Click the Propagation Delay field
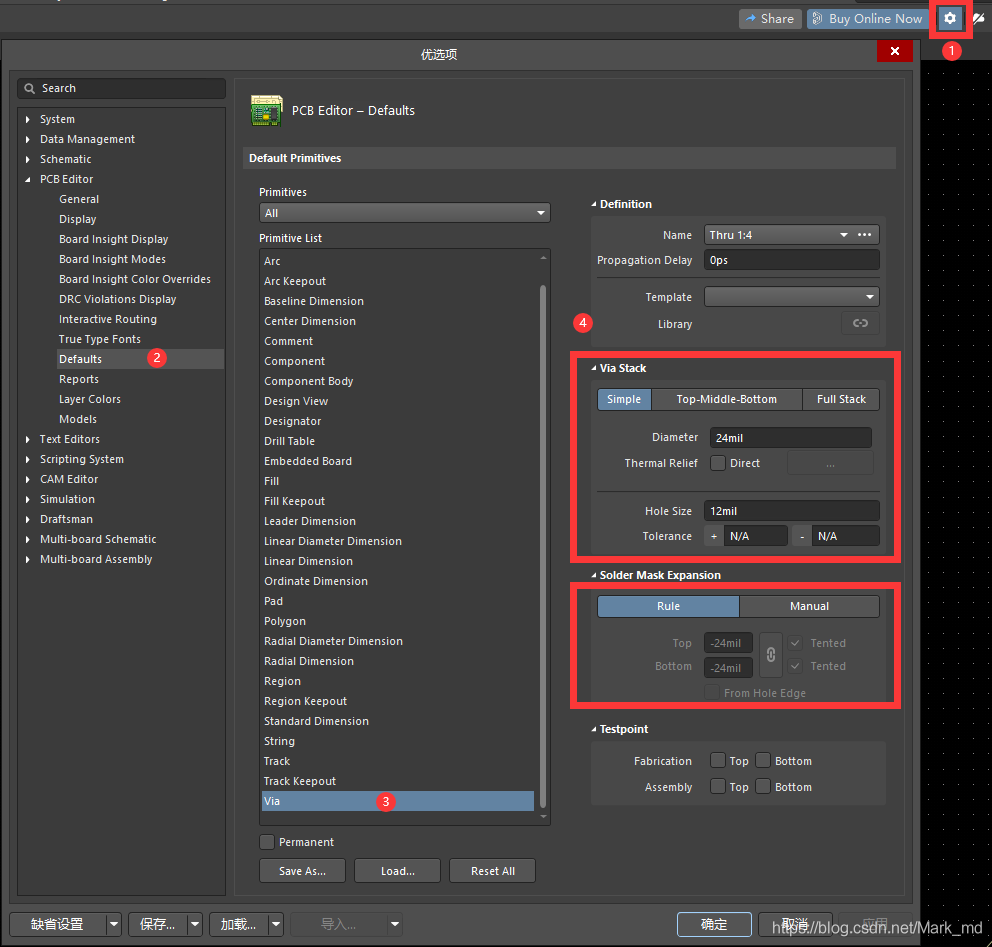This screenshot has width=992, height=947. tap(791, 260)
